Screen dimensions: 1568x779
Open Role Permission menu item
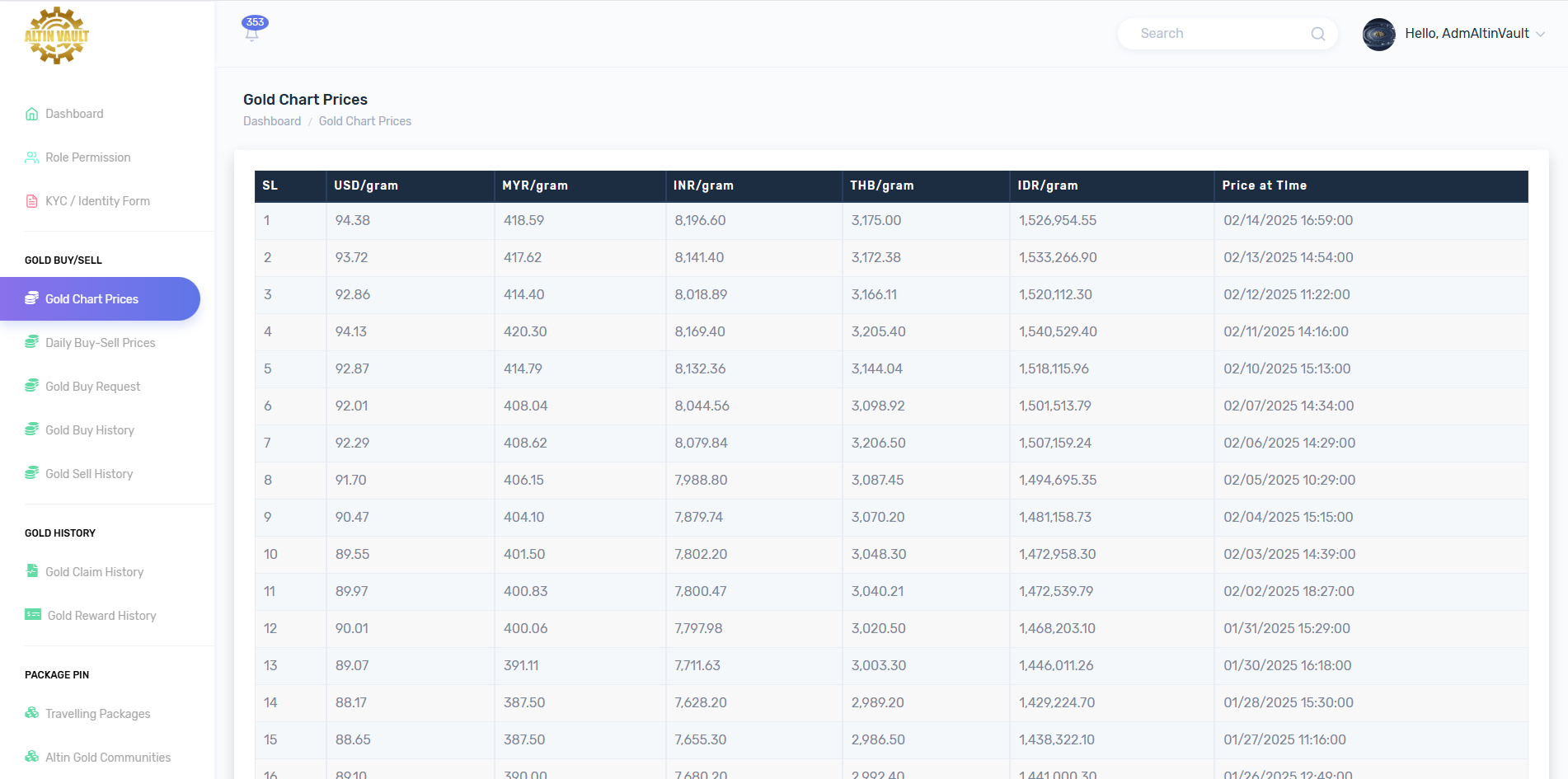click(88, 157)
